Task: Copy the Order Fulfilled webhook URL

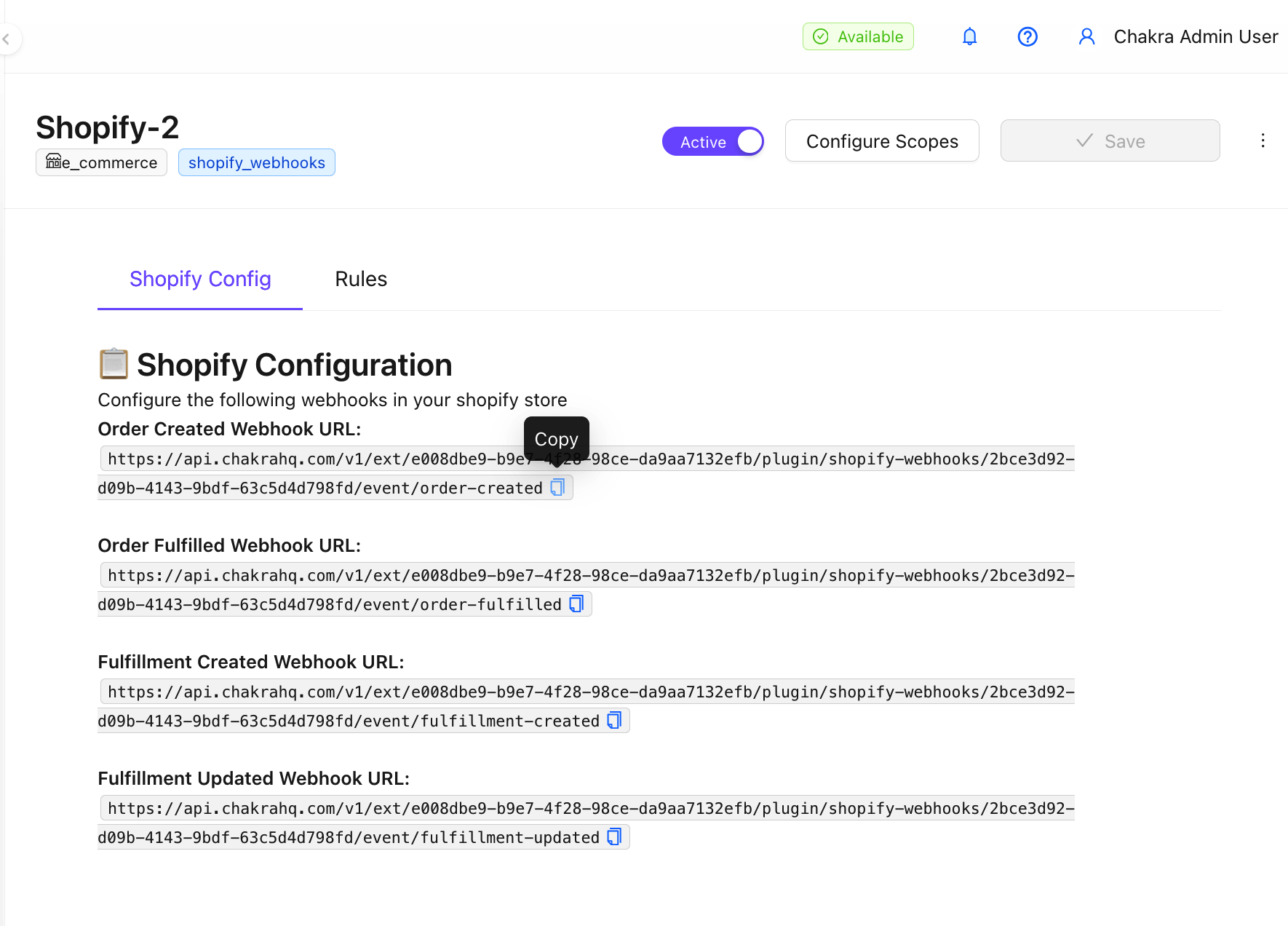Action: coord(576,604)
